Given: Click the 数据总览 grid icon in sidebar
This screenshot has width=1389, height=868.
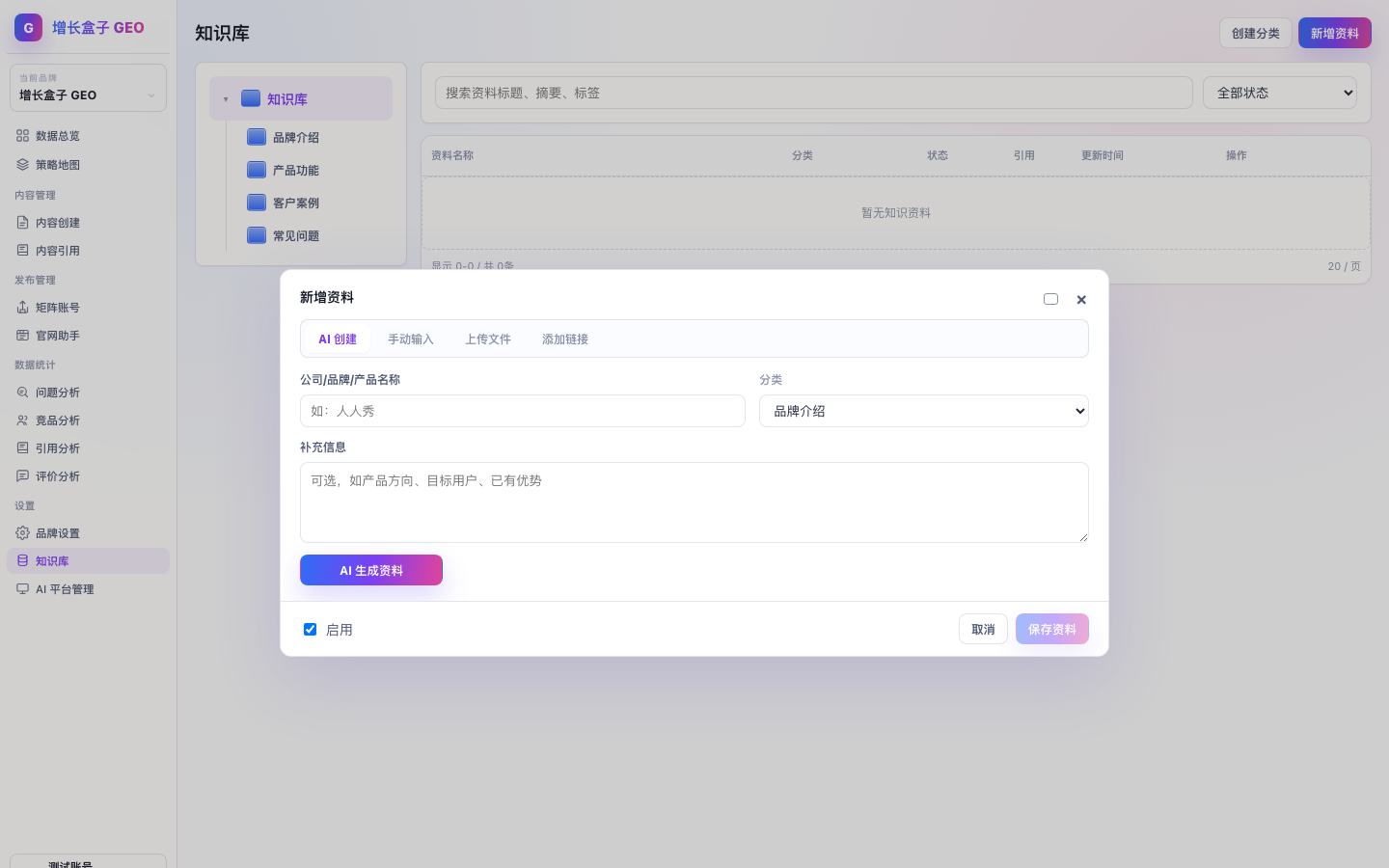Looking at the screenshot, I should point(22,136).
